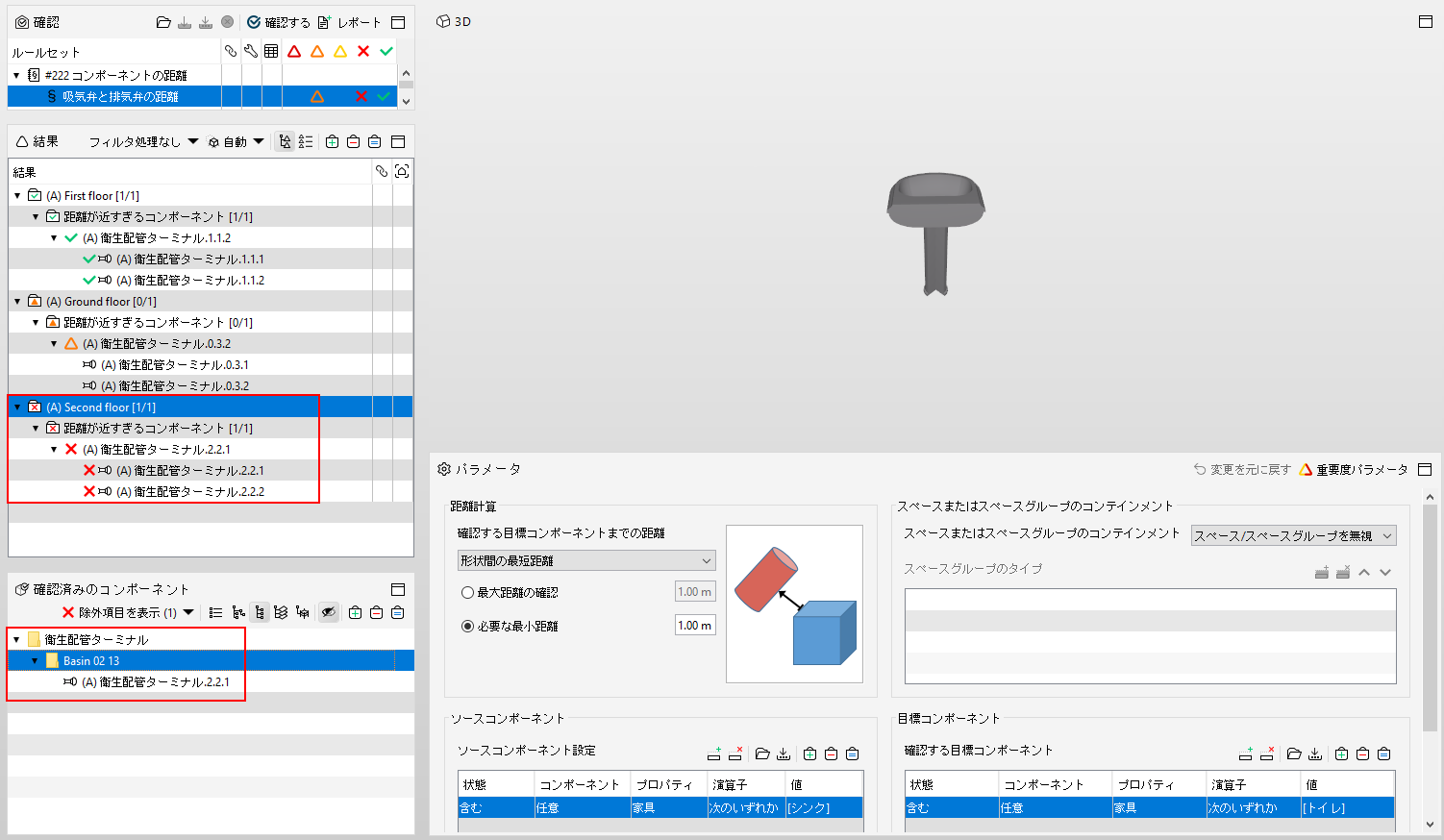The height and width of the screenshot is (840, 1444).
Task: Select result (A) 衛生配管ターミナル.0.3.2 with orange triangle
Action: coord(157,343)
